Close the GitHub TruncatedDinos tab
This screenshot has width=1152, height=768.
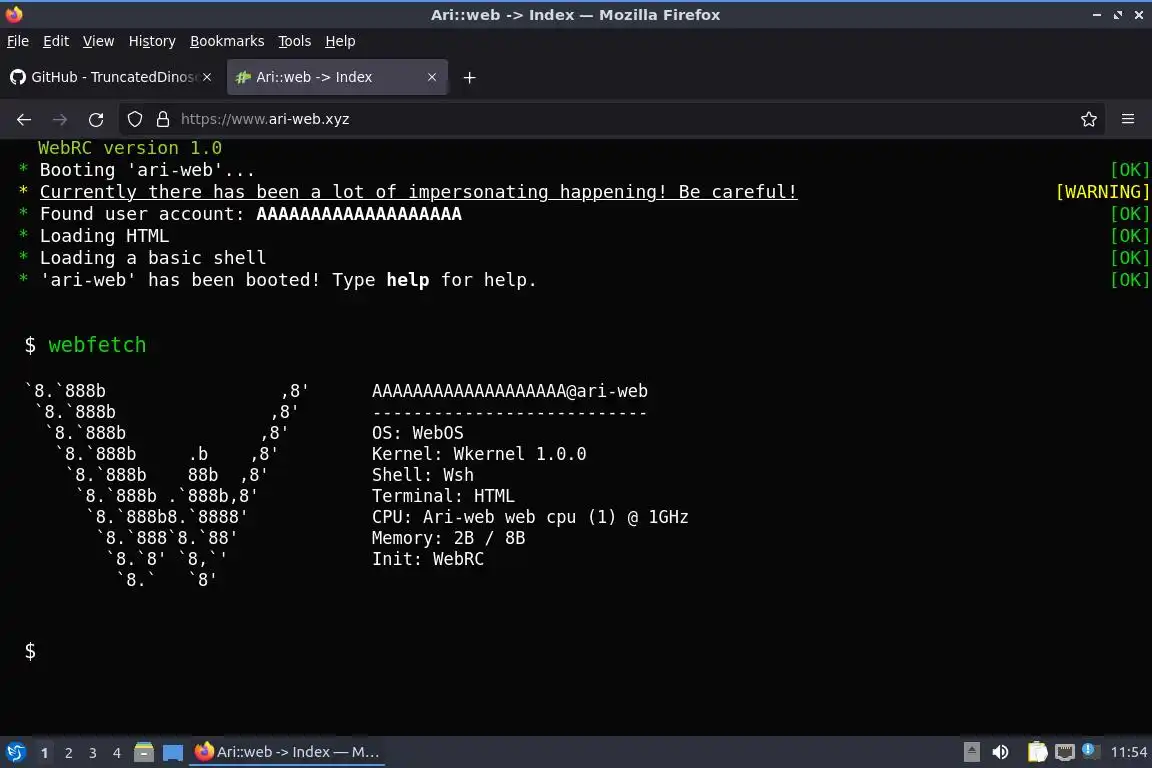(x=207, y=77)
